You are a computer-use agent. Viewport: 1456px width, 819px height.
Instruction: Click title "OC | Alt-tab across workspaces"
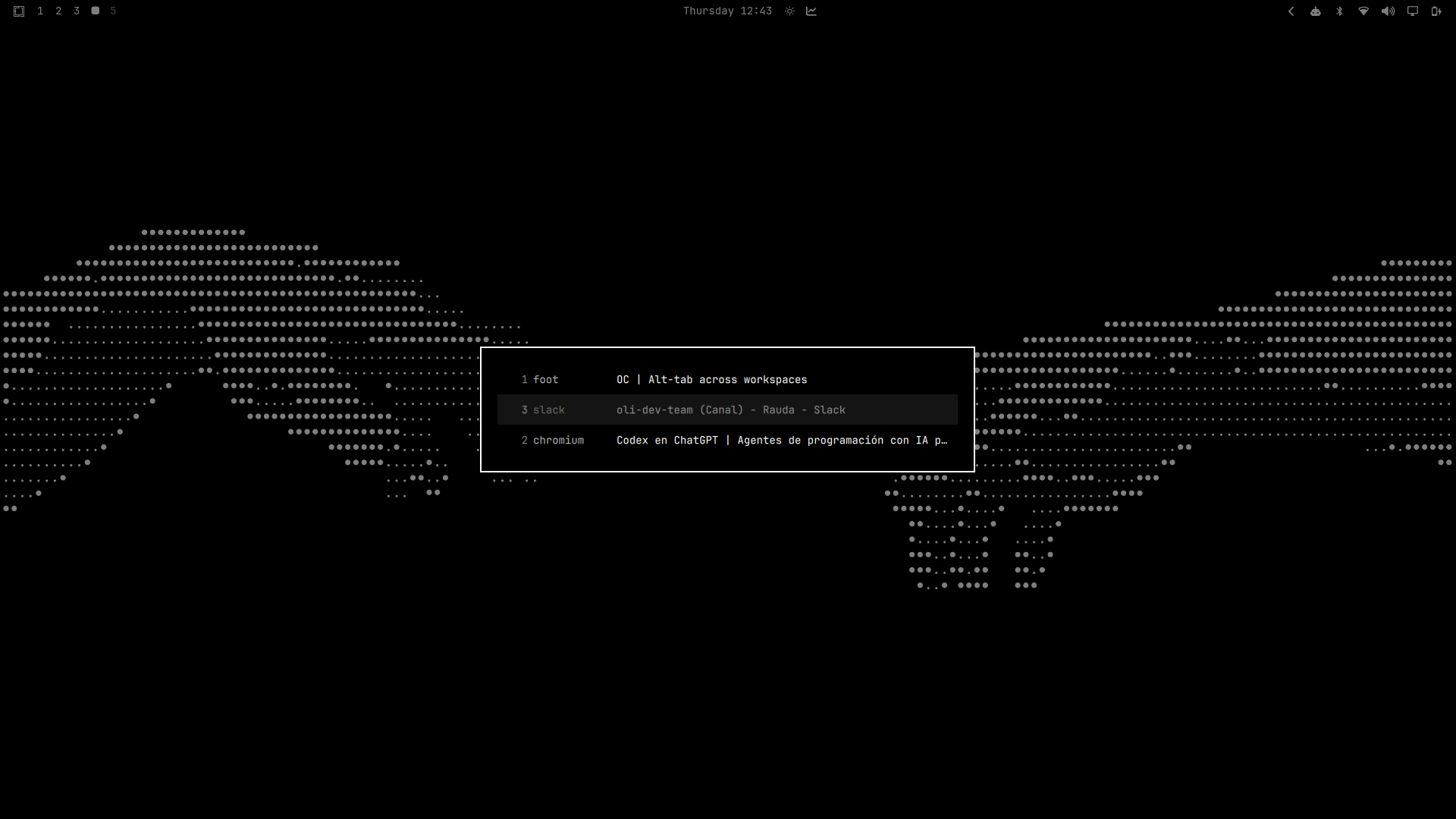tap(711, 379)
